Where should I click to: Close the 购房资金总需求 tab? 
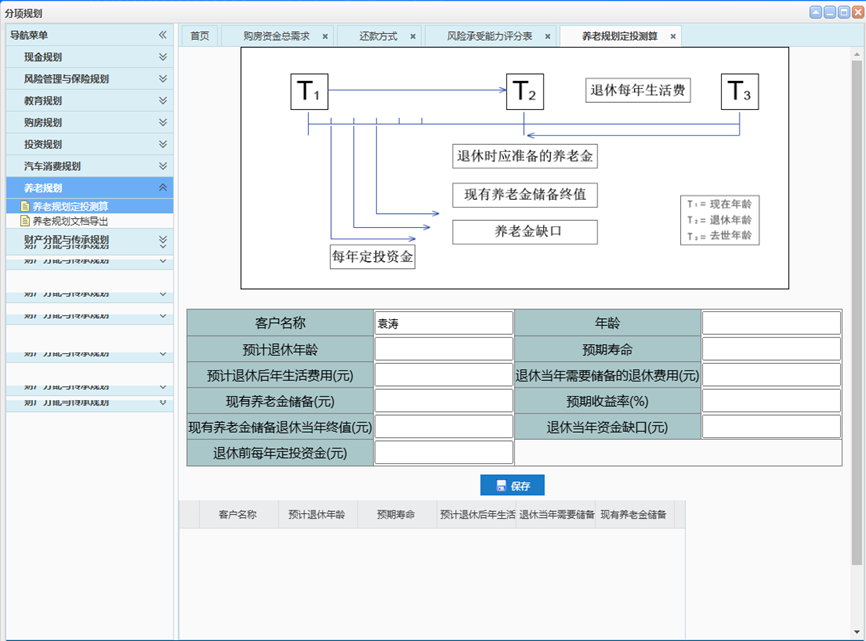[325, 36]
